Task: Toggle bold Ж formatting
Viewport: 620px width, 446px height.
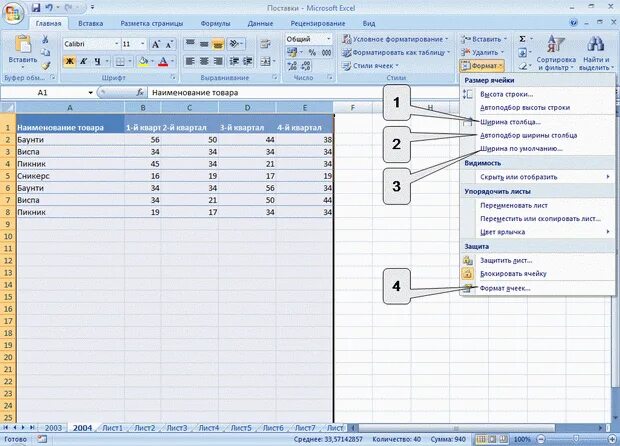Action: pos(69,61)
